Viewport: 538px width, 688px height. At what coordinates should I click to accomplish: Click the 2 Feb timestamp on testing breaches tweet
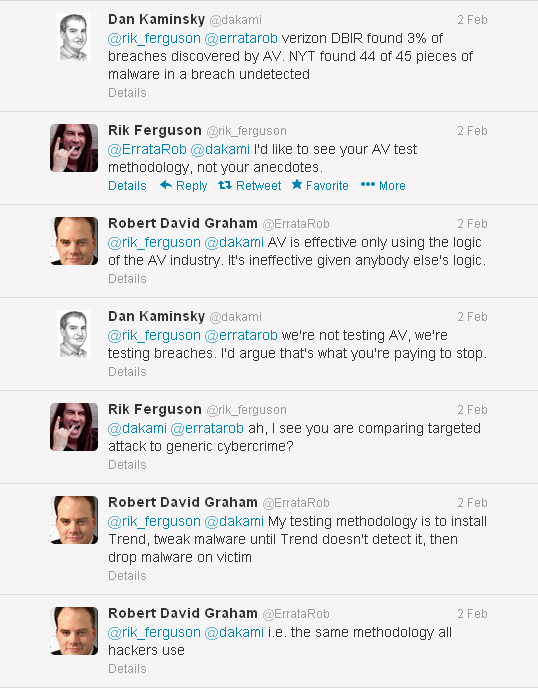(x=472, y=317)
